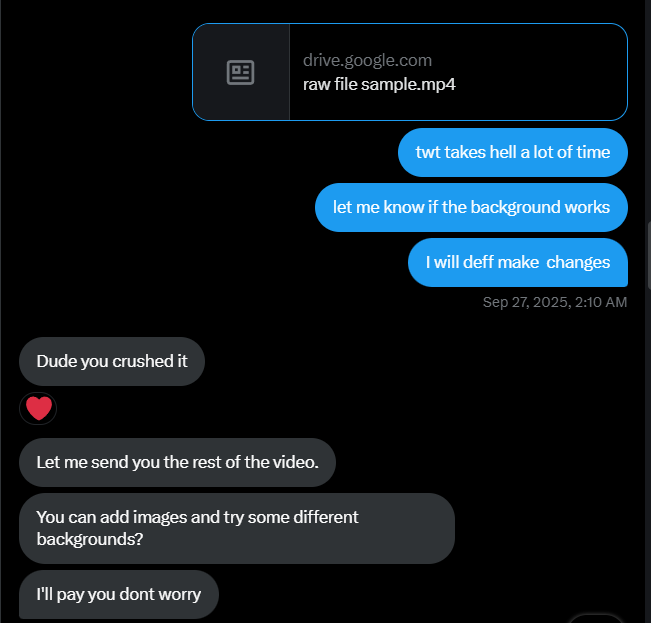This screenshot has height=623, width=651.
Task: Select the 'add images and try different backgrounds' message
Action: (x=237, y=528)
